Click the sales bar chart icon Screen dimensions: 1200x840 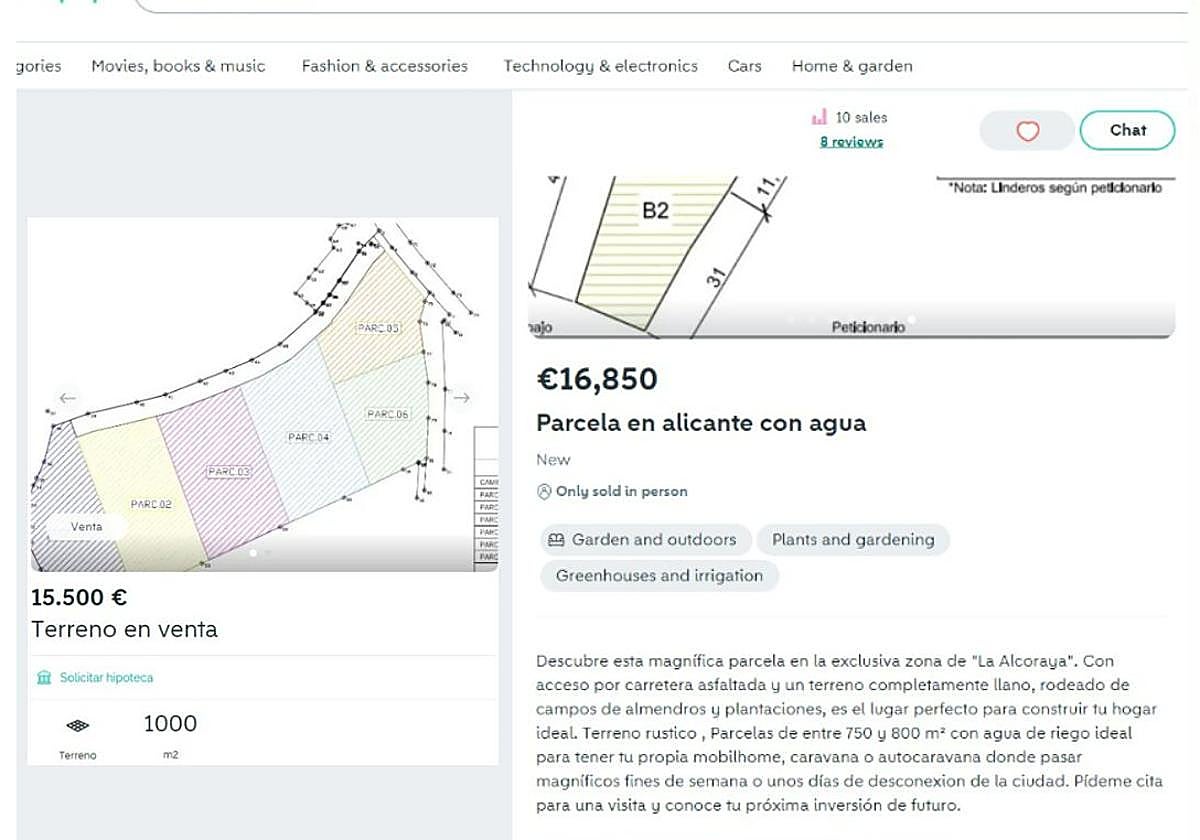[820, 118]
